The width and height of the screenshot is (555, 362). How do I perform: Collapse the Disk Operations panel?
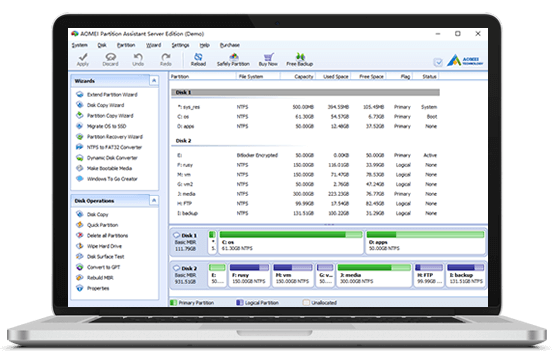coord(154,201)
